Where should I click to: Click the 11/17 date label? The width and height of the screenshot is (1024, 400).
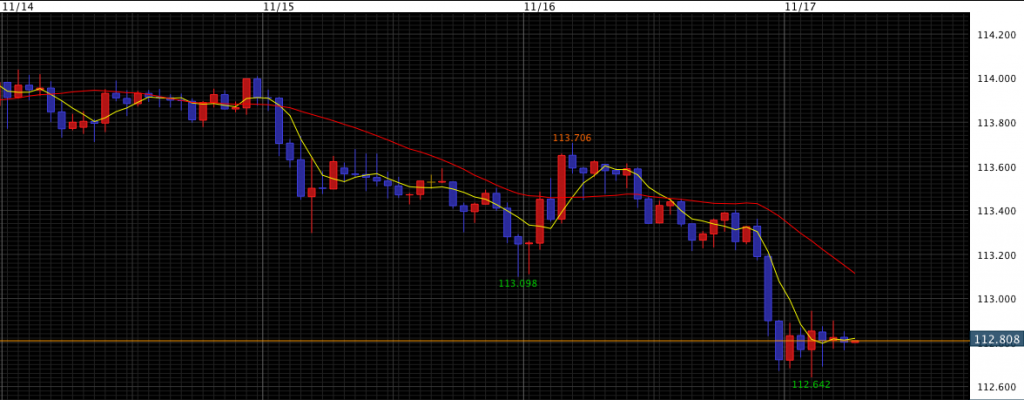800,6
